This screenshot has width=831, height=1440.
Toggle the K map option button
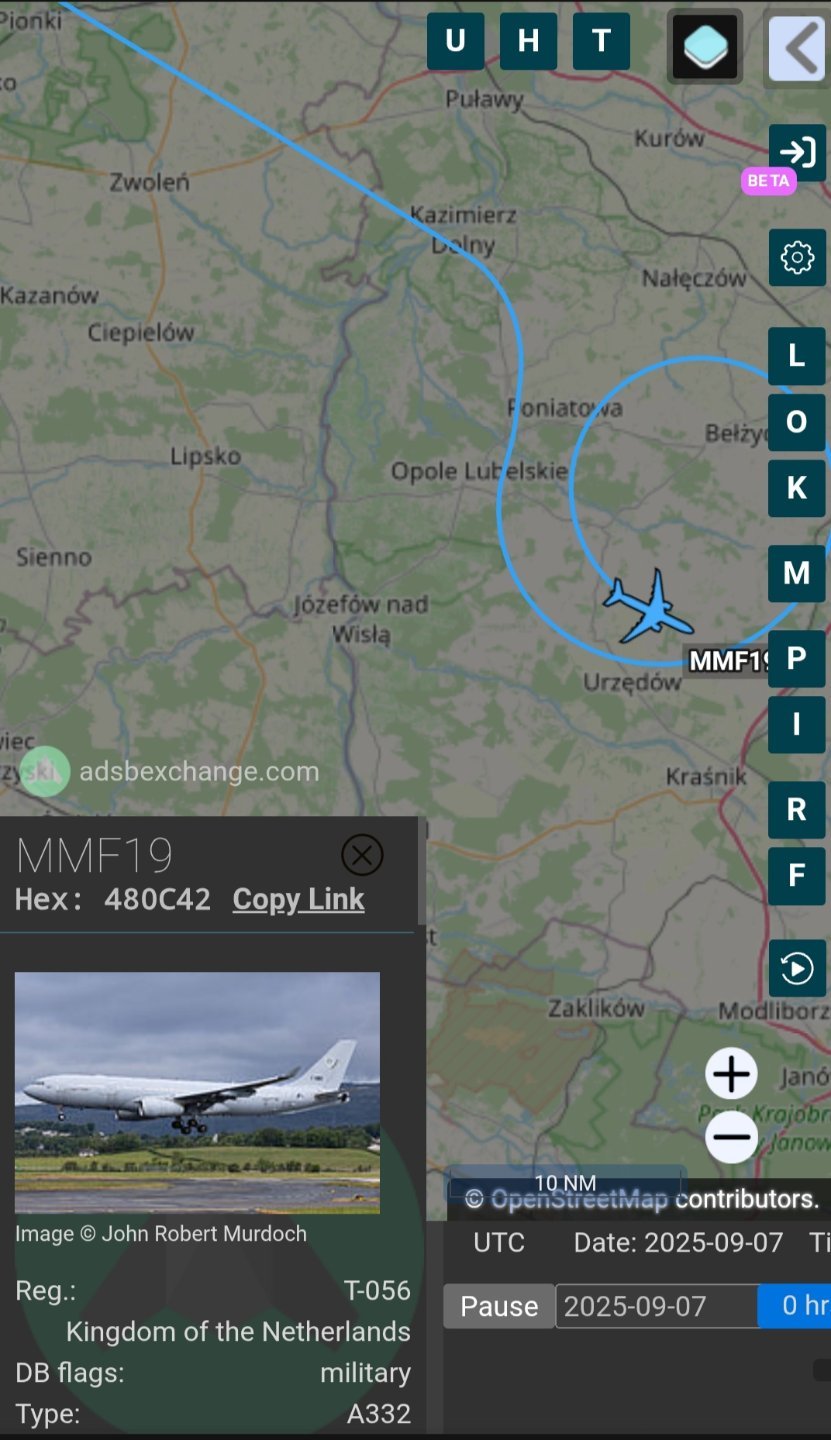(796, 488)
